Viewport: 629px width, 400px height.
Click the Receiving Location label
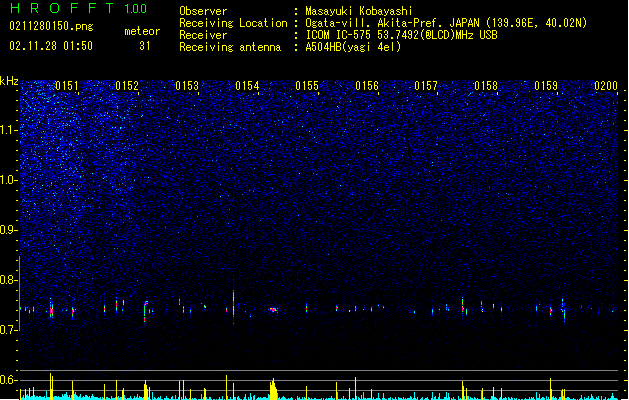tap(233, 23)
